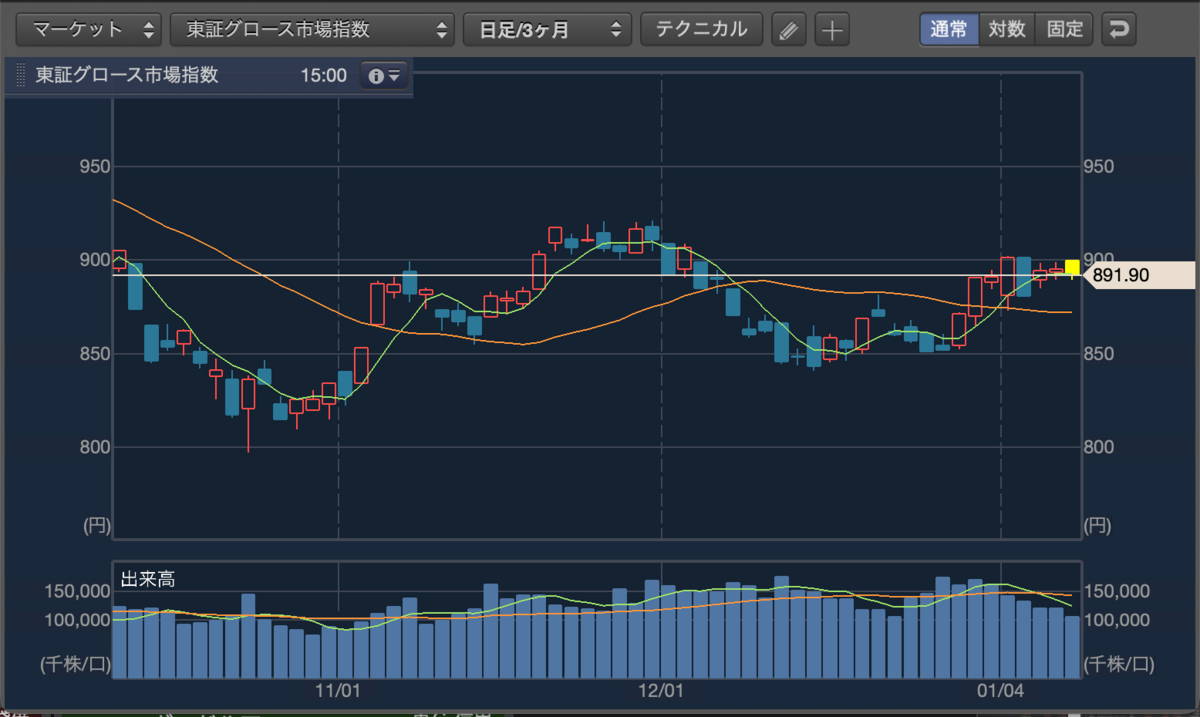Click the 950 label on the right price axis
1200x717 pixels.
pos(1099,166)
